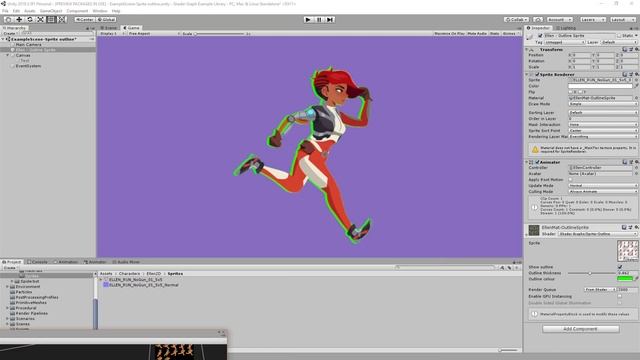This screenshot has height=360, width=640.
Task: Click the Mute Audio button
Action: click(x=477, y=33)
